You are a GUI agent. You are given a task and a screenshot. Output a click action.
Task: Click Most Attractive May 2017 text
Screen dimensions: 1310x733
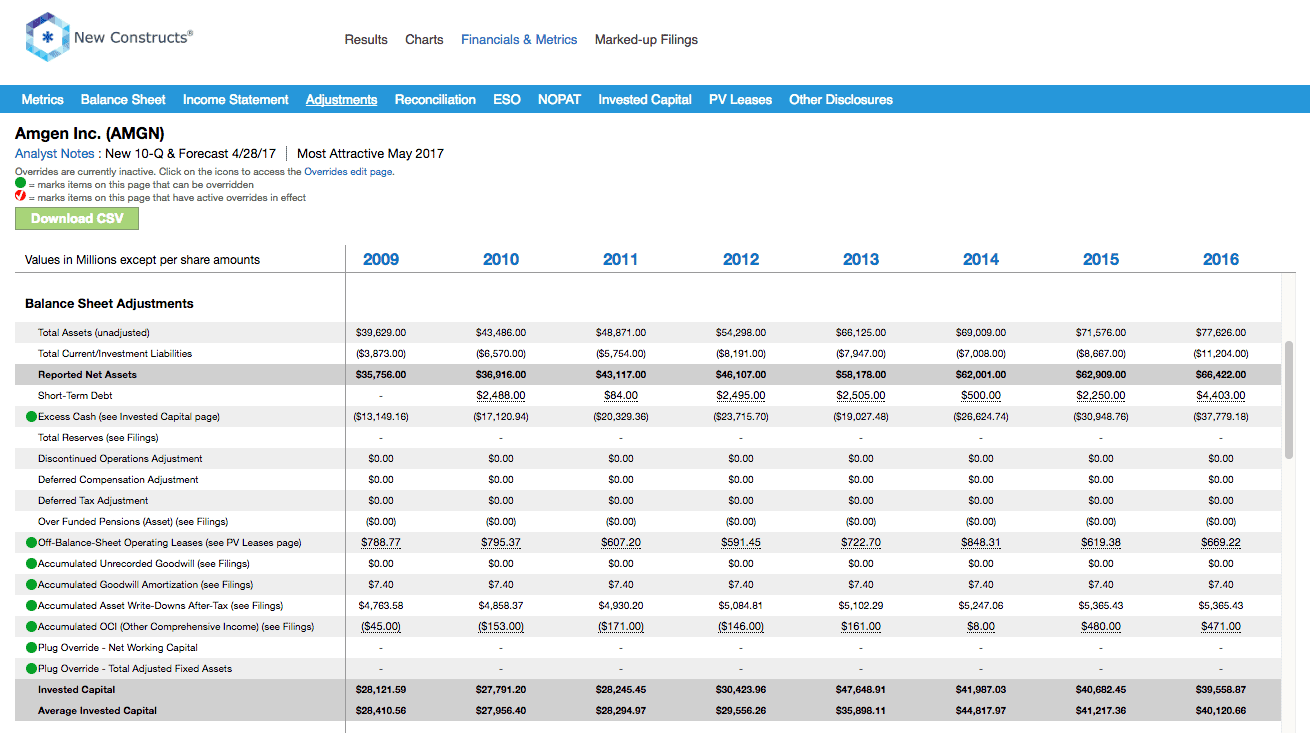pyautogui.click(x=370, y=154)
